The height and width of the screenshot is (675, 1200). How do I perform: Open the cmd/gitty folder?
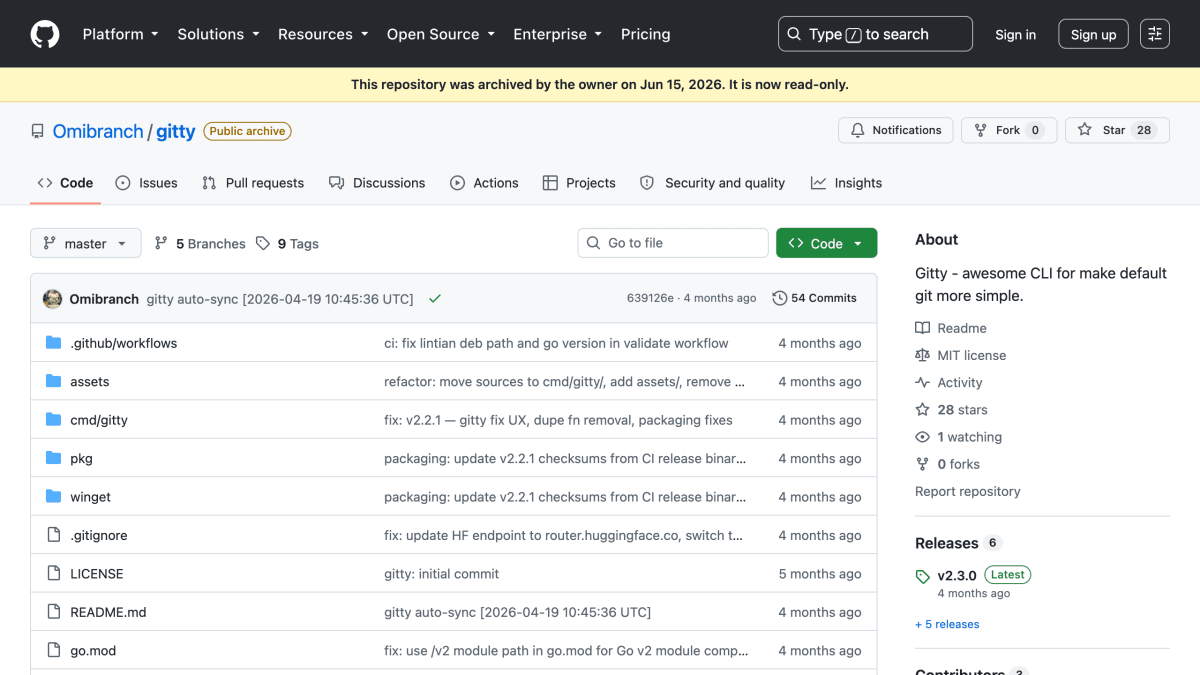(99, 420)
